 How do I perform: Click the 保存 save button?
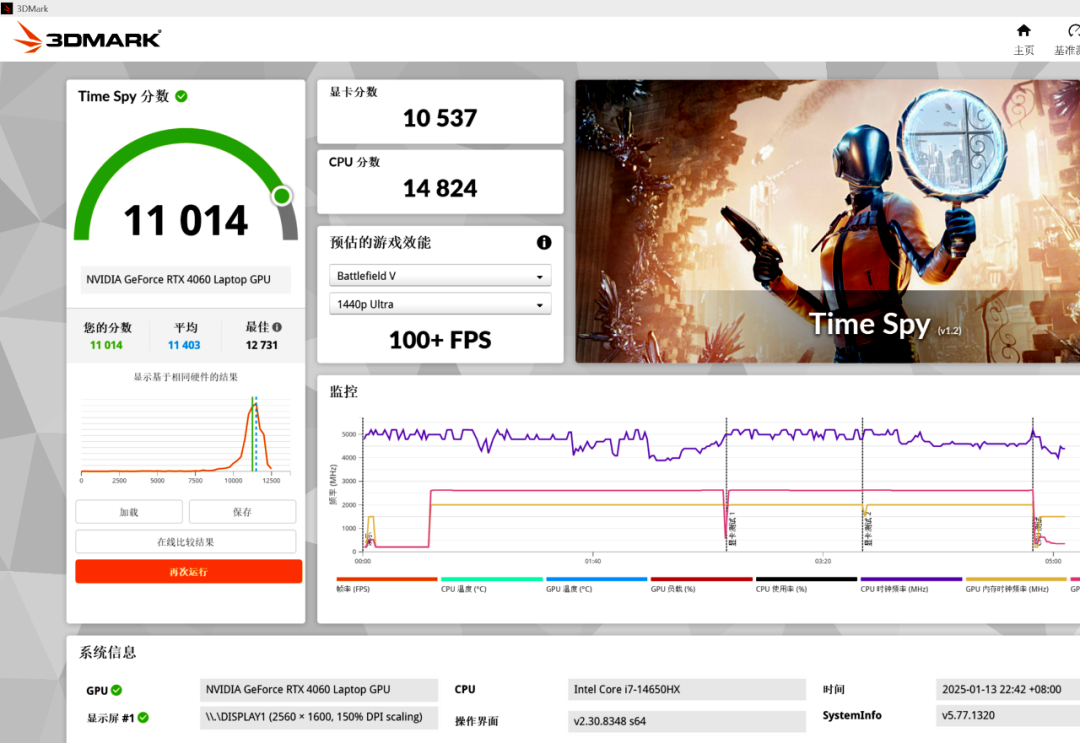point(242,512)
